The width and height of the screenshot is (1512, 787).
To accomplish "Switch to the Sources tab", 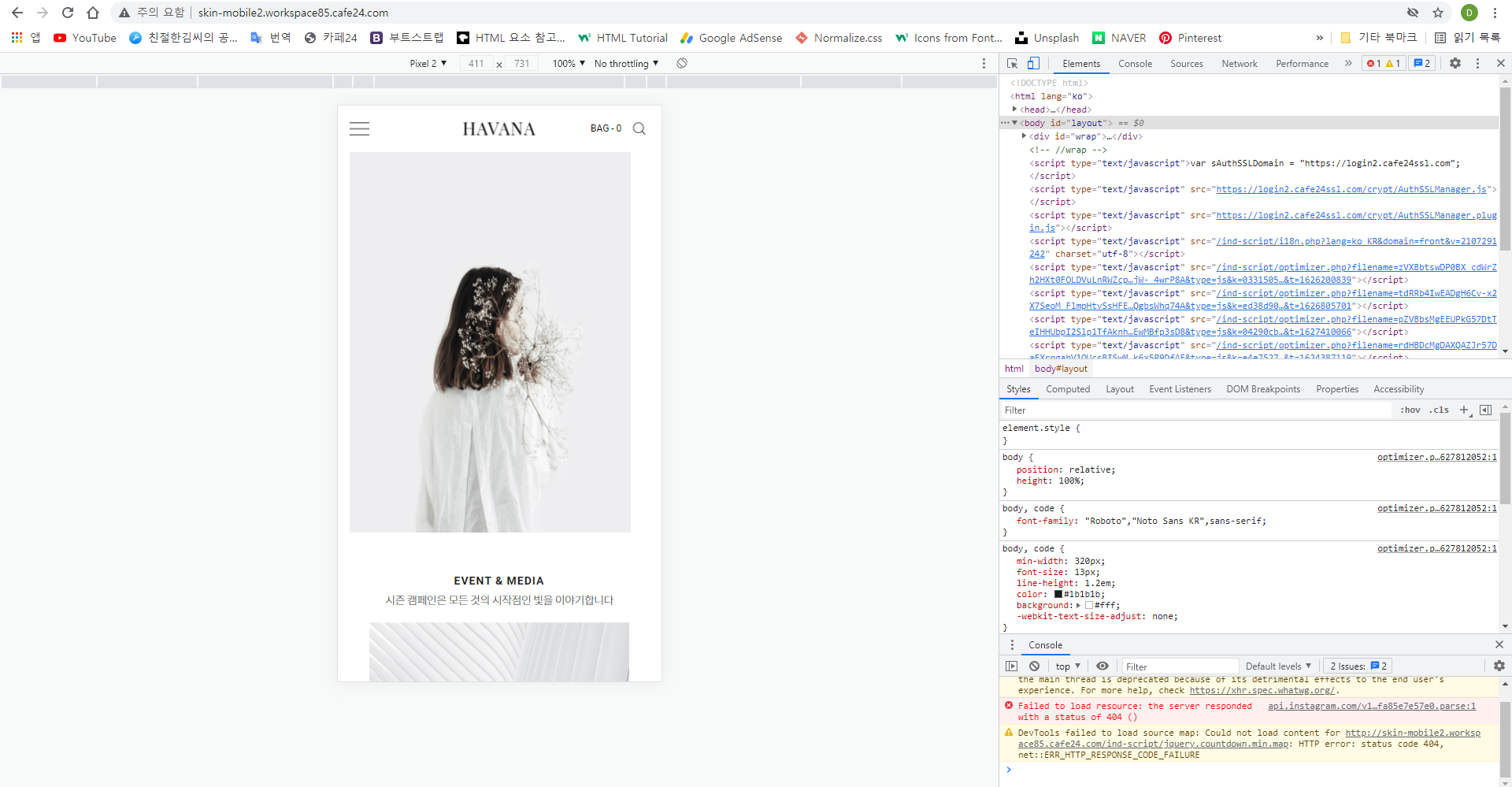I will click(1187, 64).
